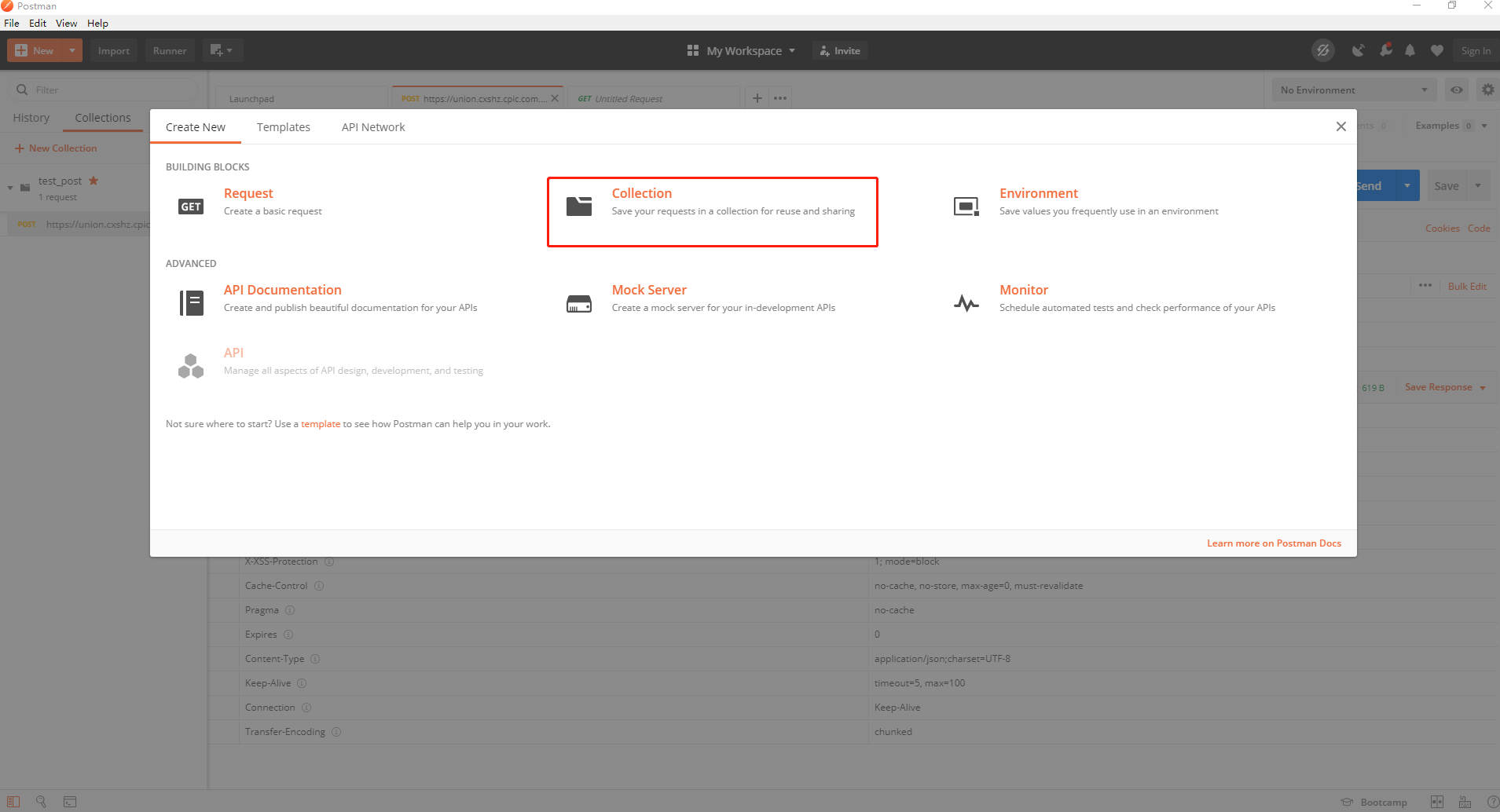This screenshot has height=812, width=1500.
Task: Click the Pragma header info icon
Action: coord(290,610)
